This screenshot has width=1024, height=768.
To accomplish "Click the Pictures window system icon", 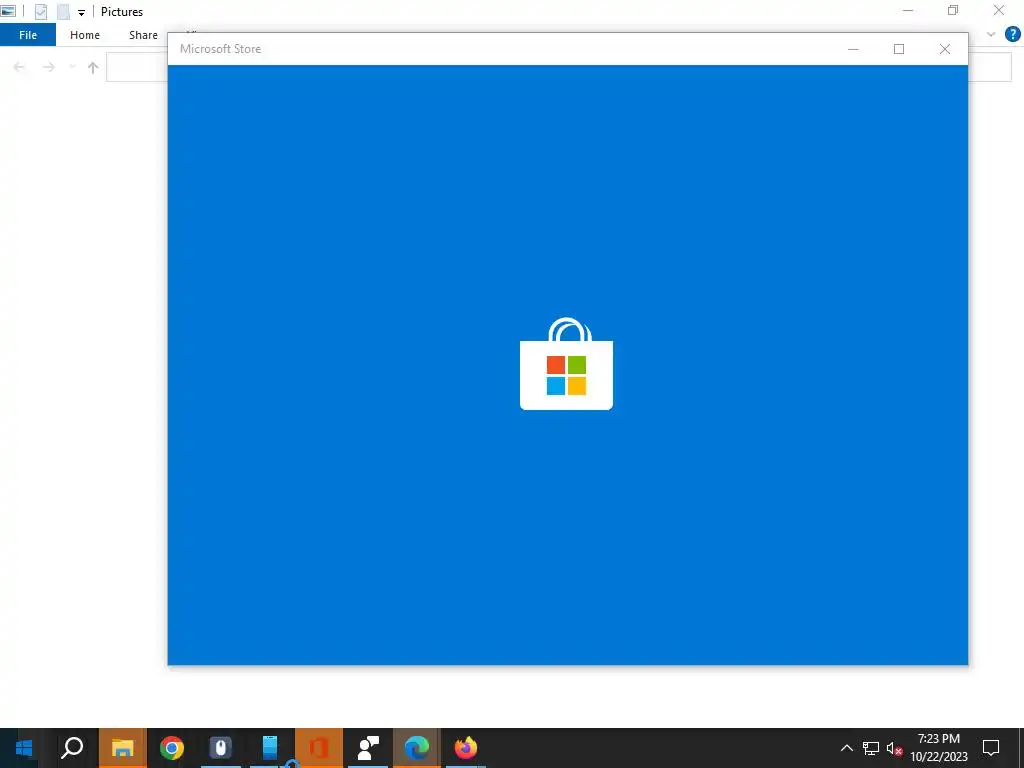I will click(8, 11).
